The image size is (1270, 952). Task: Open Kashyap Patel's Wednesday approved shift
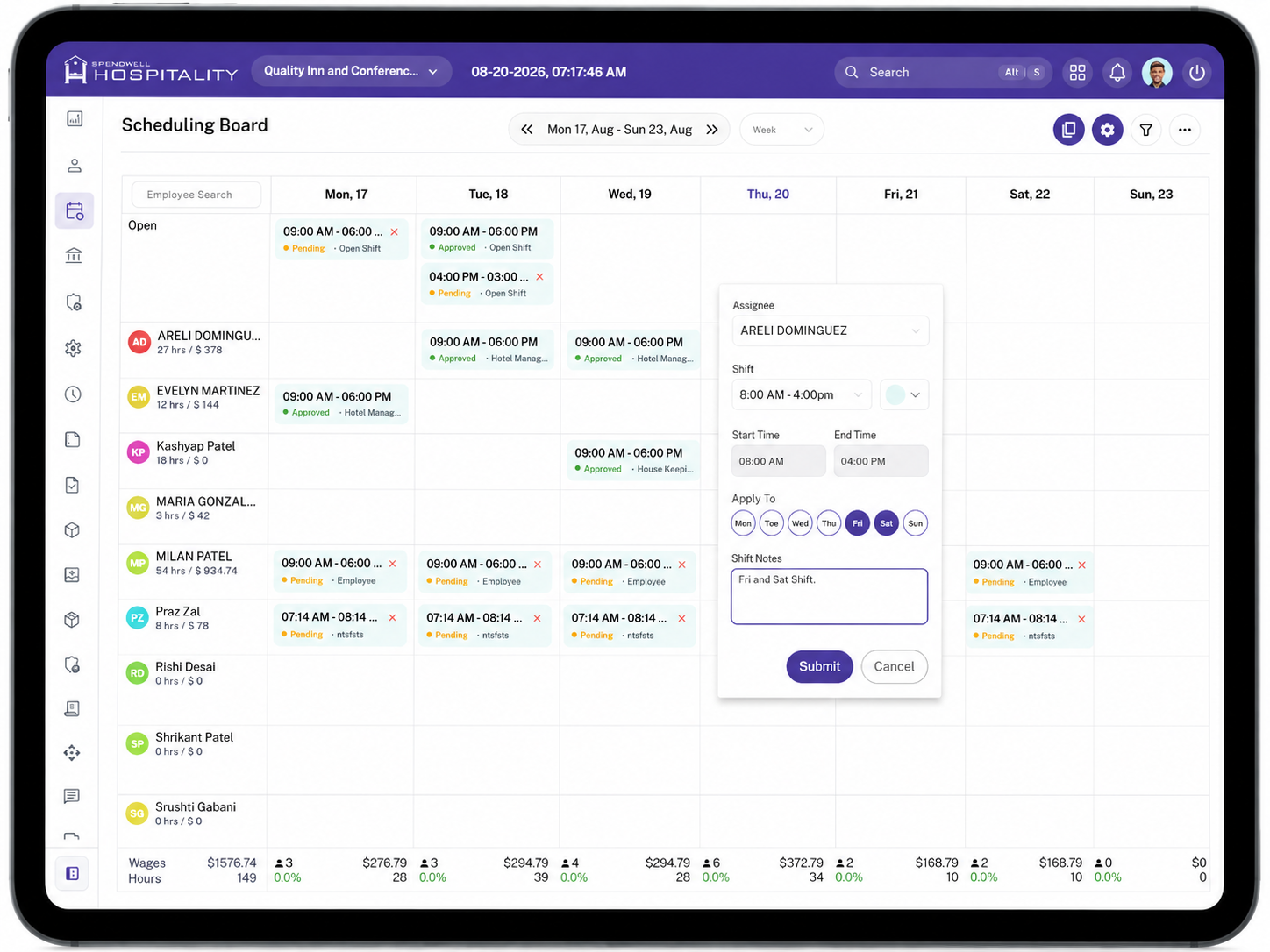click(x=633, y=460)
